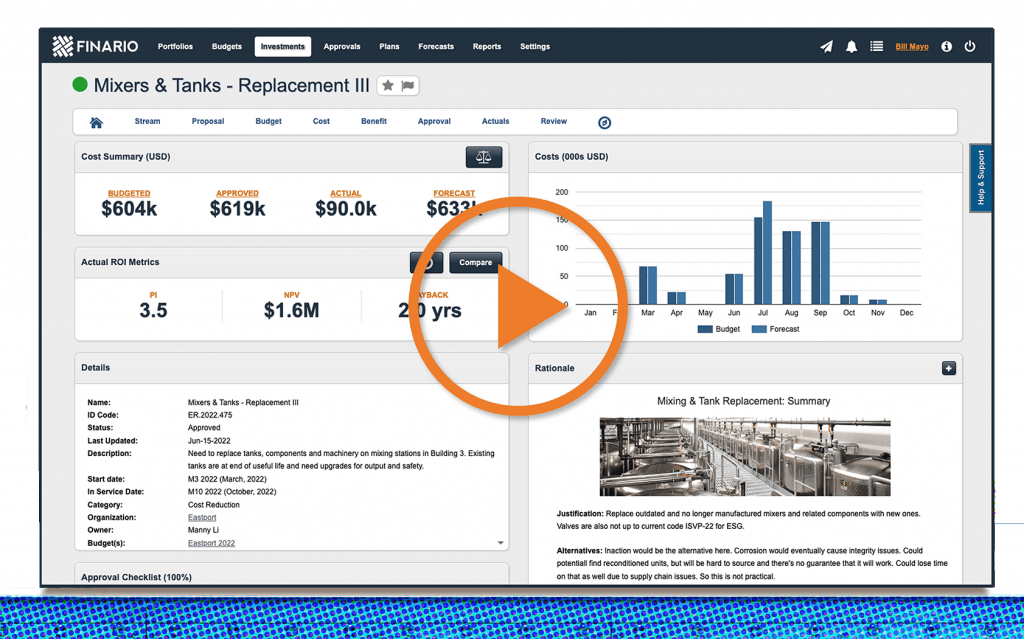The width and height of the screenshot is (1024, 639).
Task: Click the ID code ER.2022.475
Action: pyautogui.click(x=210, y=415)
